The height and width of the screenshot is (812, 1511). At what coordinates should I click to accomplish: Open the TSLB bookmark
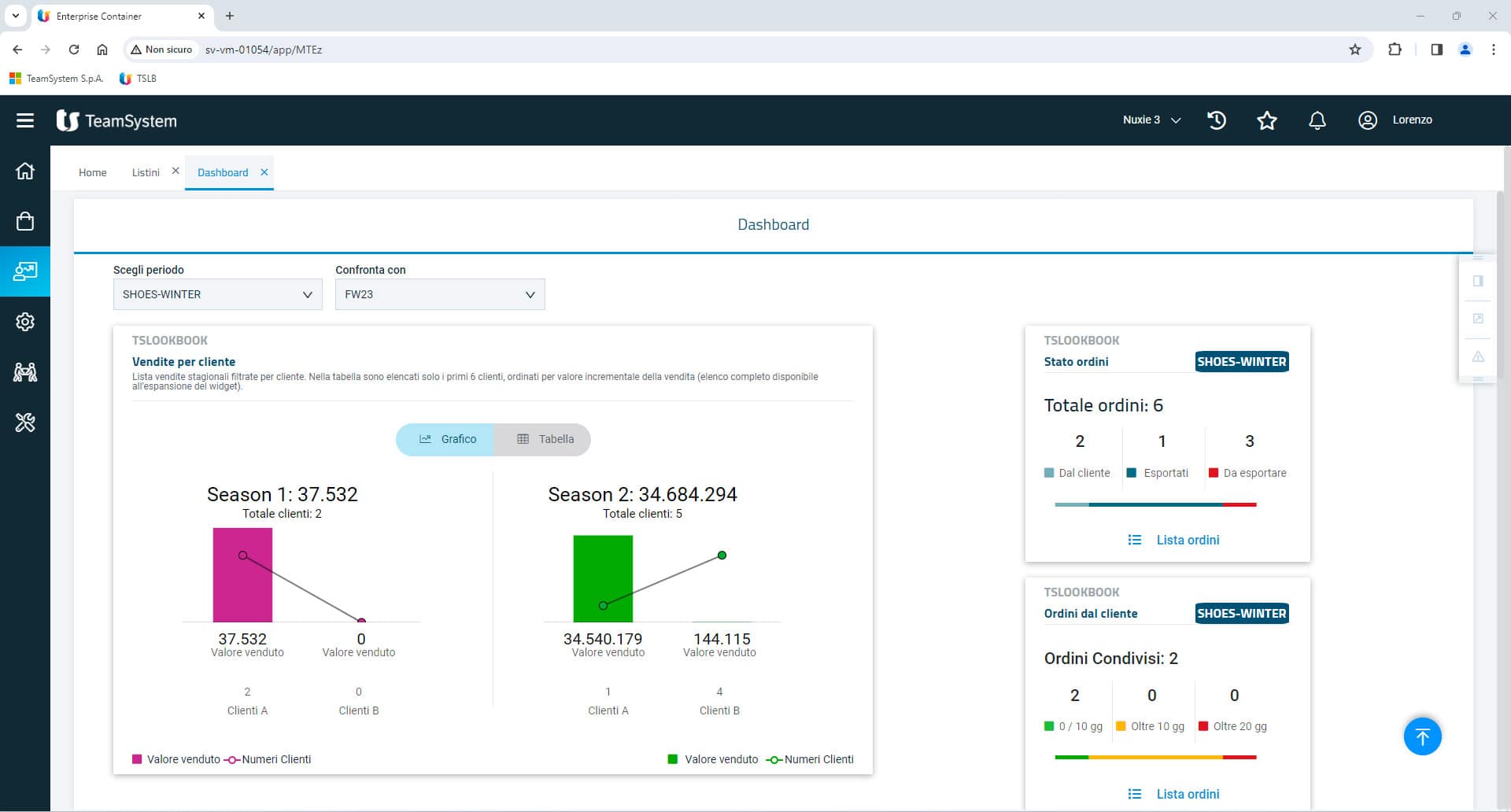tap(138, 79)
